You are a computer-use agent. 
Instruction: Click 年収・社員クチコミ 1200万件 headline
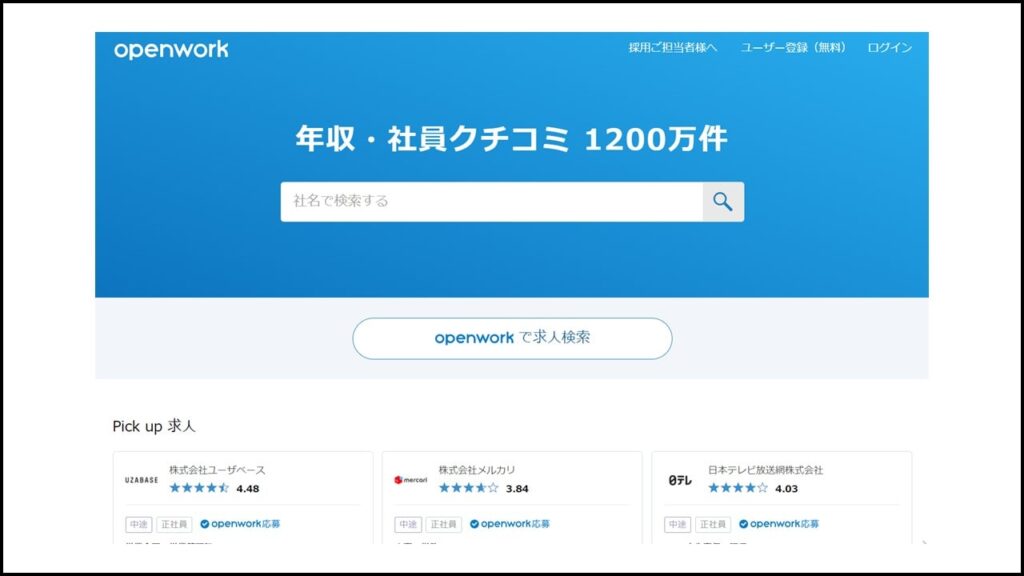click(x=511, y=139)
